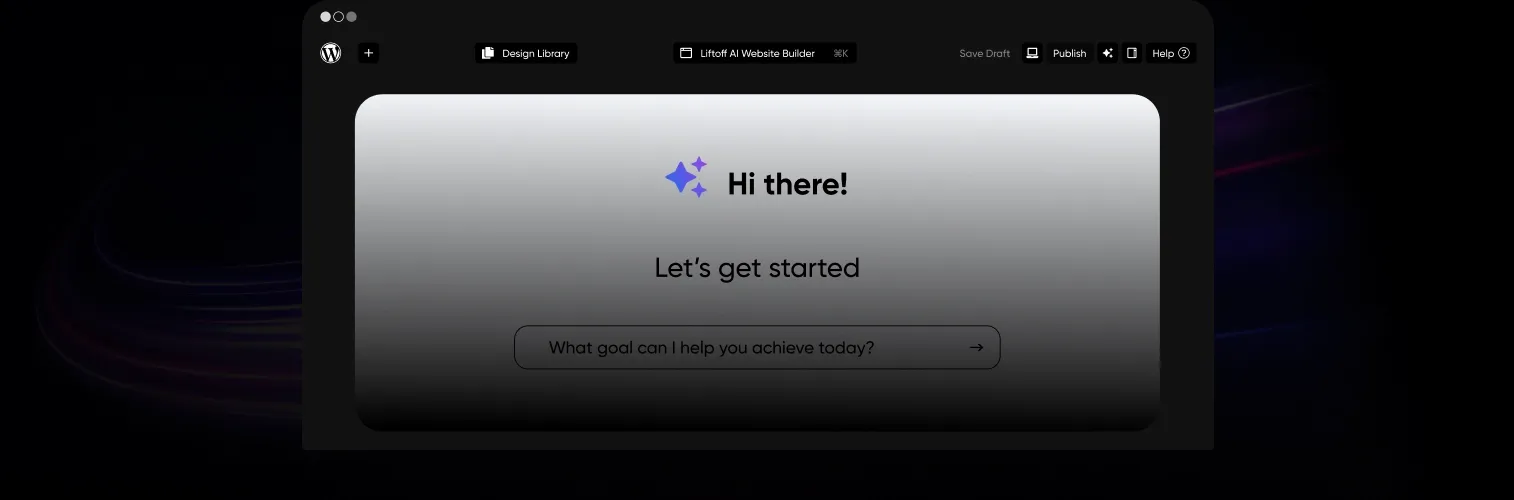
Task: Open the AI sparkle assistant in toolbar
Action: pyautogui.click(x=1107, y=54)
